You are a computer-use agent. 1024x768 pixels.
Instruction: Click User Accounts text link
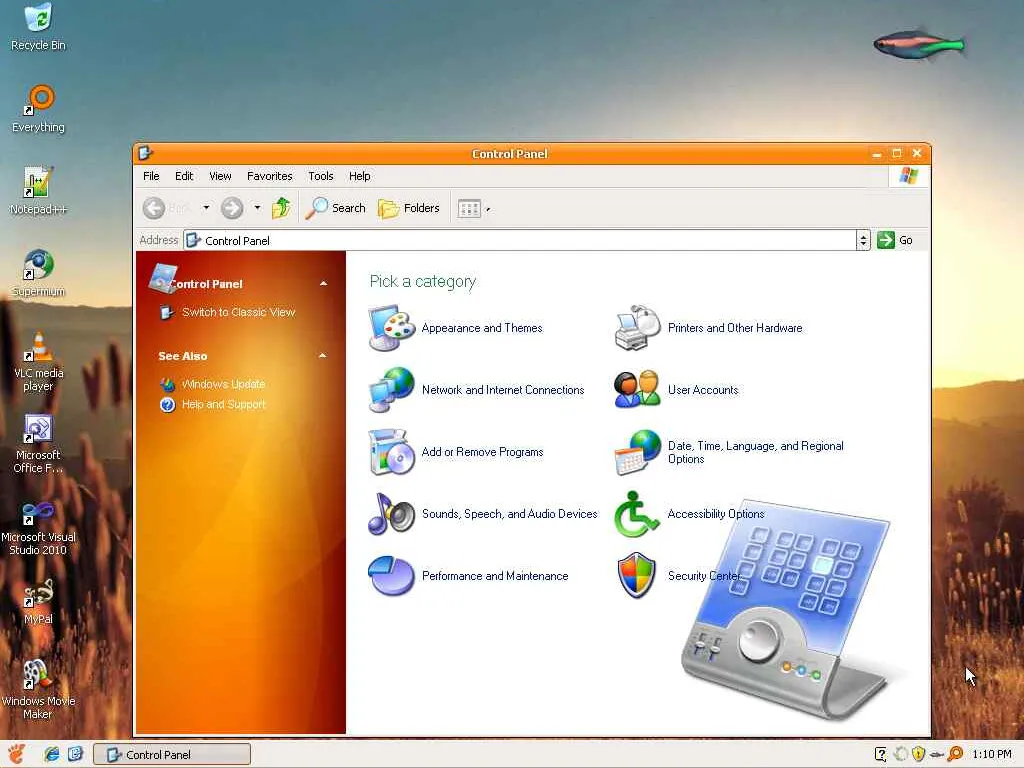[703, 390]
